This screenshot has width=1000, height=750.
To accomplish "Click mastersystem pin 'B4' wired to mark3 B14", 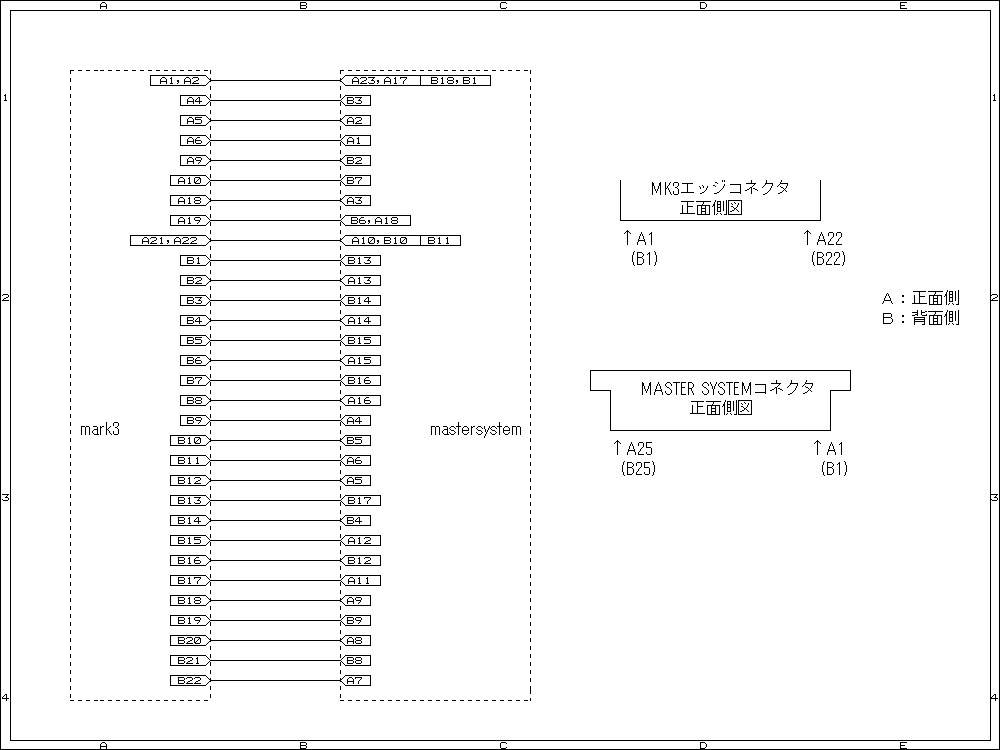I will pyautogui.click(x=355, y=520).
